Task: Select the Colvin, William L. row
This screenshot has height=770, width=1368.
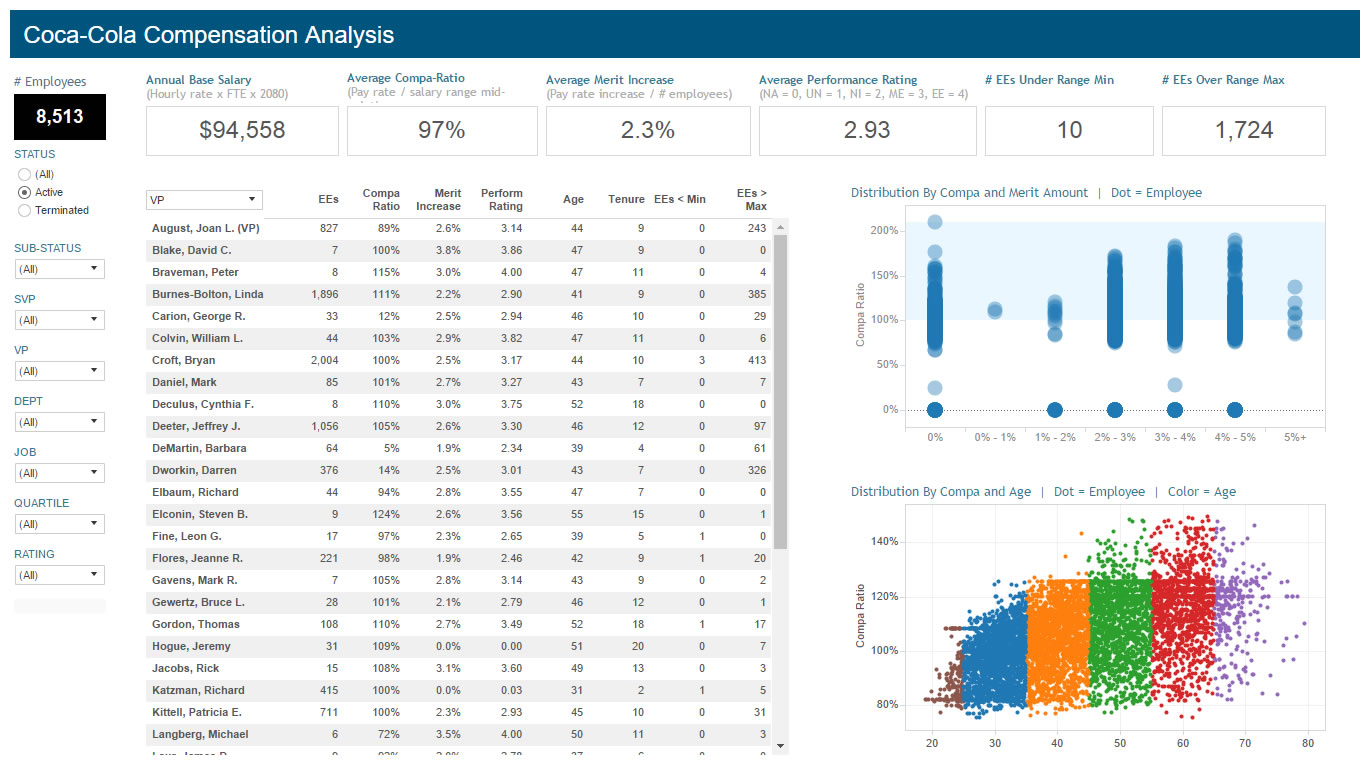Action: (460, 338)
